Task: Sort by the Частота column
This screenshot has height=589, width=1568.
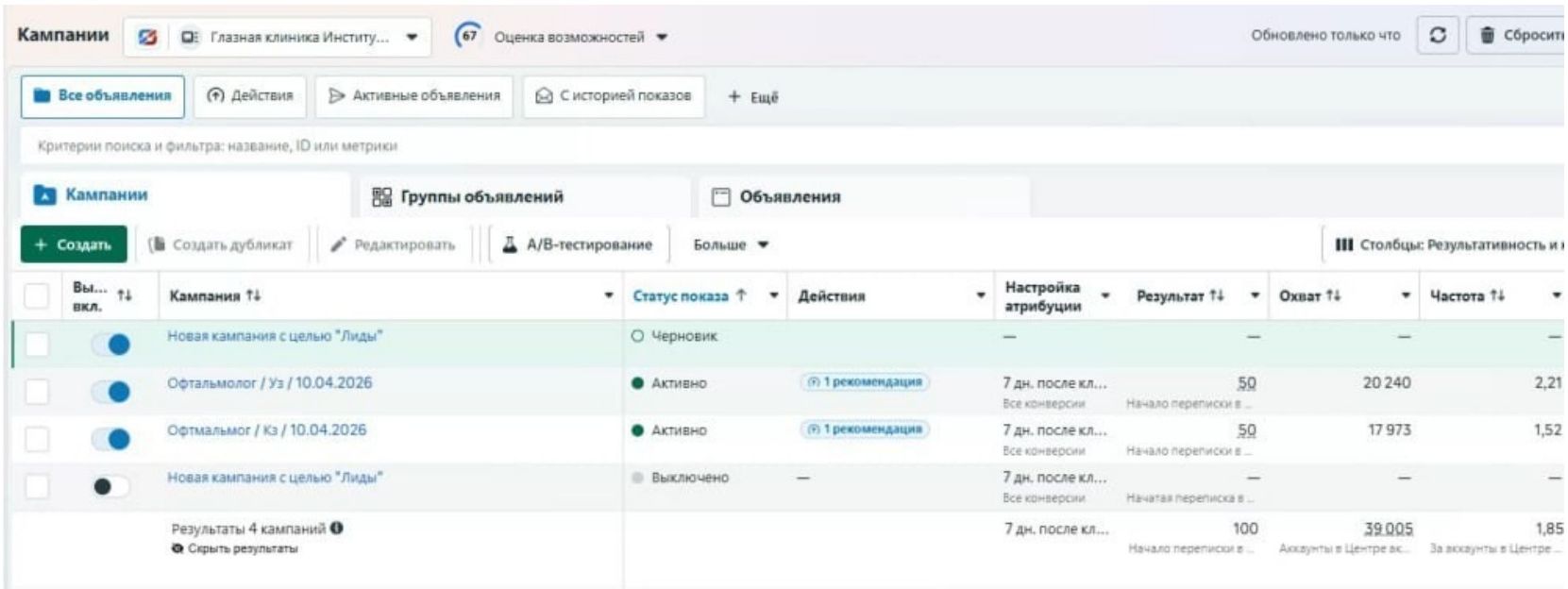Action: pos(1468,295)
